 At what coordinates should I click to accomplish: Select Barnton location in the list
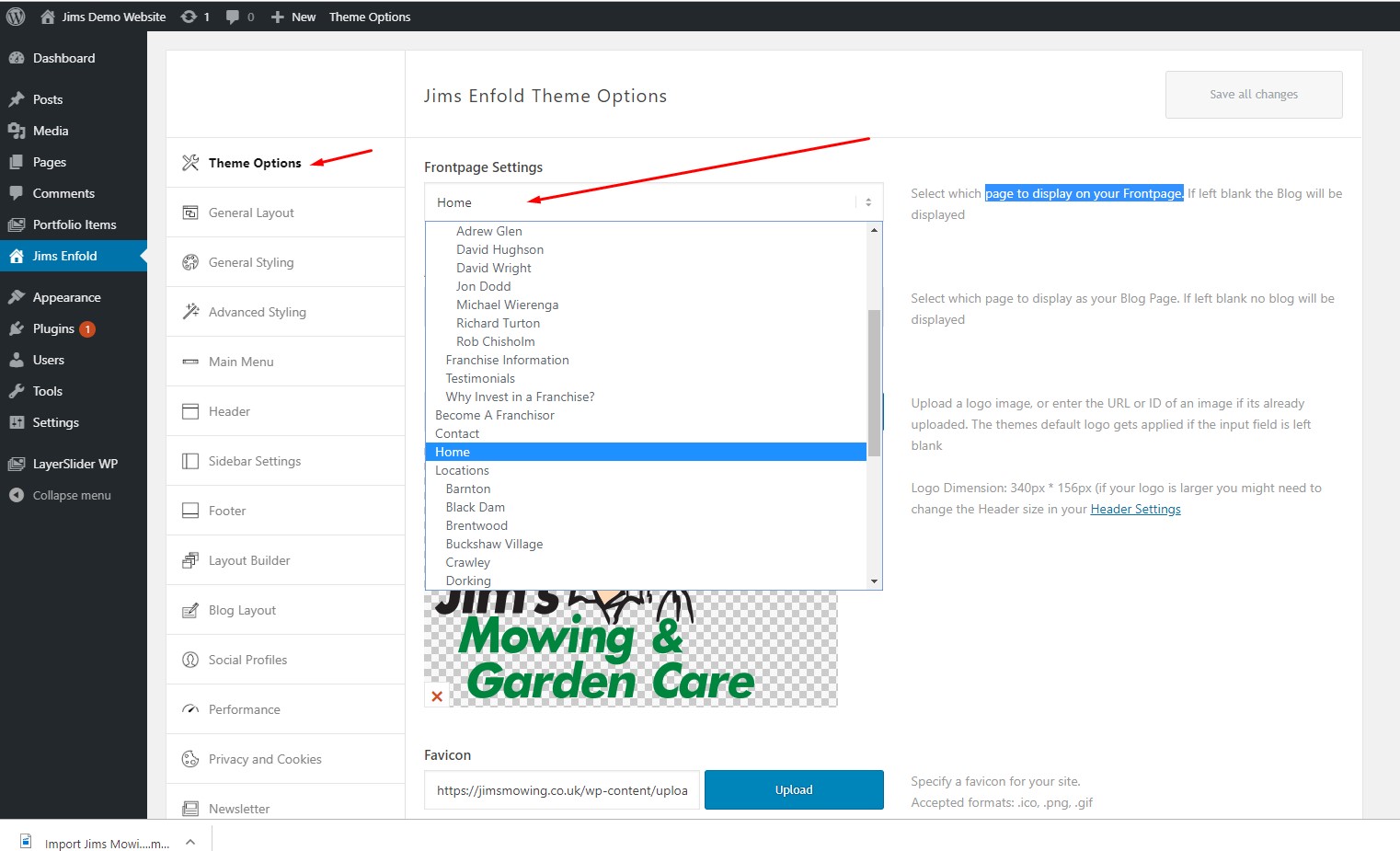pyautogui.click(x=646, y=489)
